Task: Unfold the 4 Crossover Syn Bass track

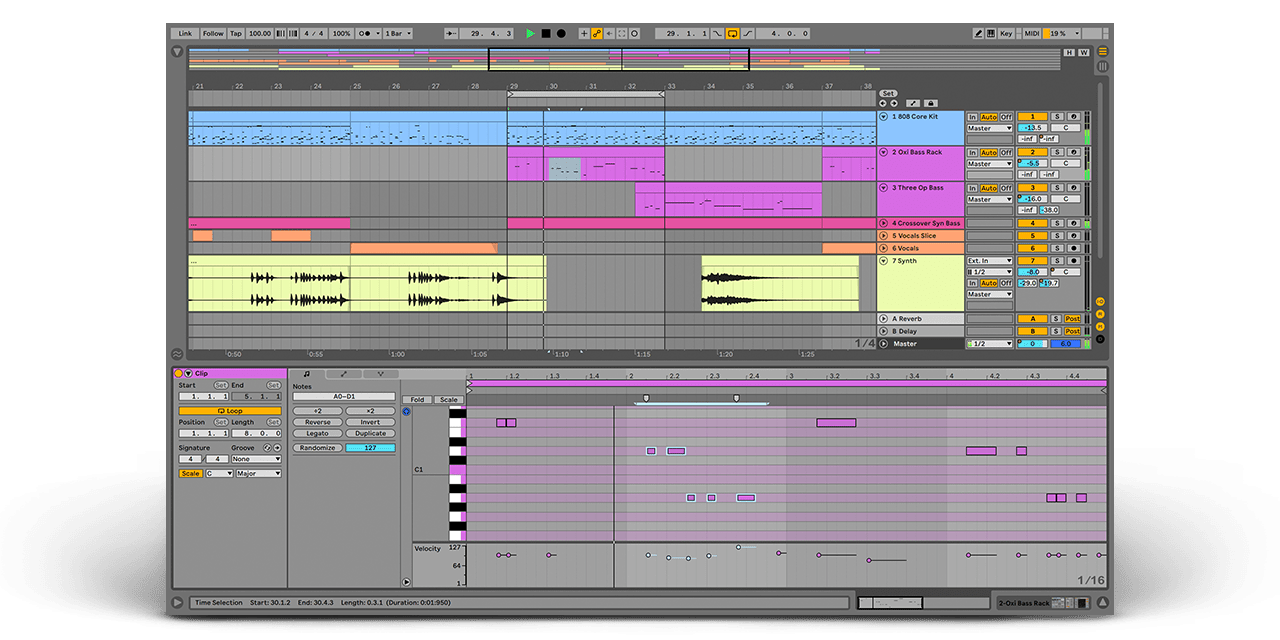Action: [883, 223]
